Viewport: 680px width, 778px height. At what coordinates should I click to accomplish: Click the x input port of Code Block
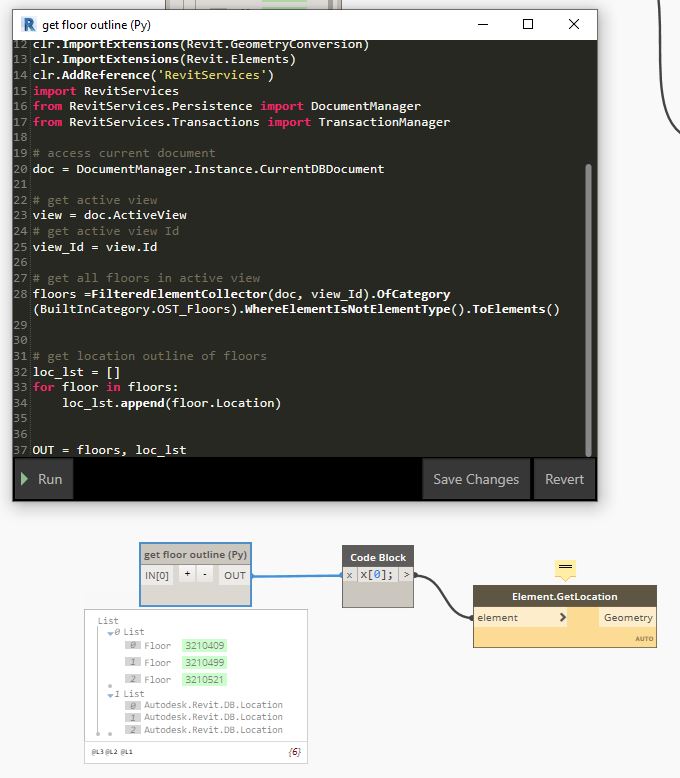pos(349,575)
